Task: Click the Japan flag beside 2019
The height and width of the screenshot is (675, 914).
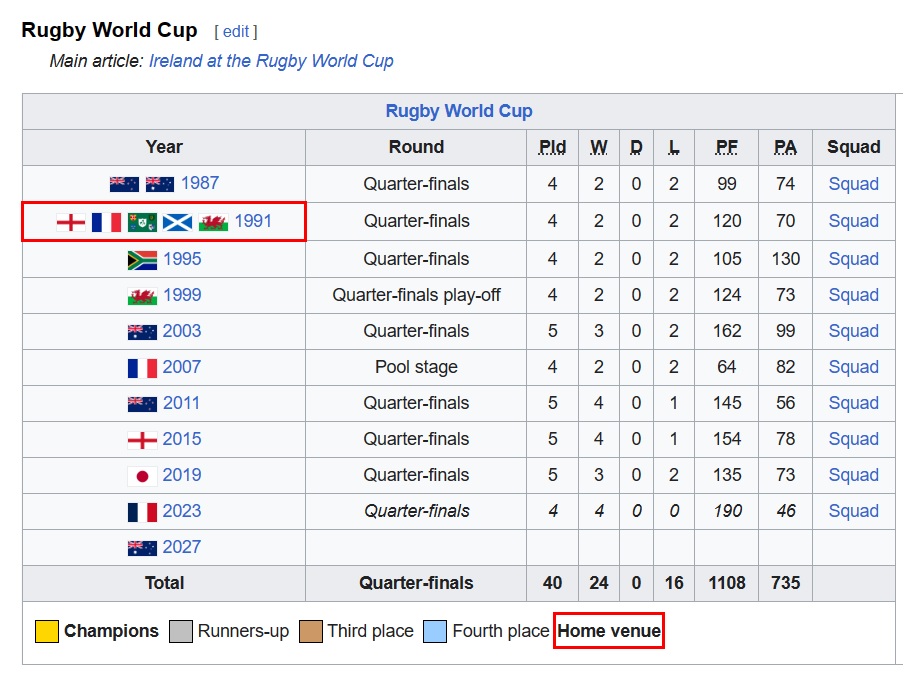Action: pos(143,476)
